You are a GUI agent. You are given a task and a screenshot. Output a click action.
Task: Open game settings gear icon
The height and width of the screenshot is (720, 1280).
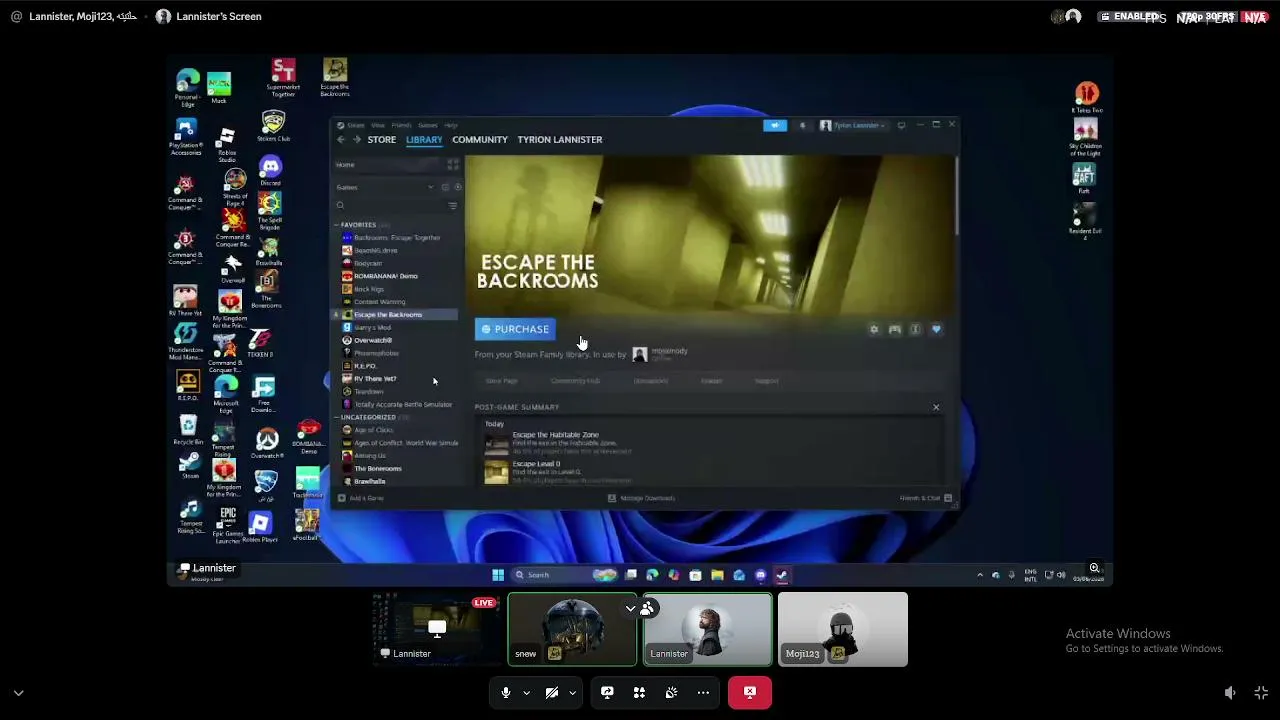pyautogui.click(x=874, y=329)
